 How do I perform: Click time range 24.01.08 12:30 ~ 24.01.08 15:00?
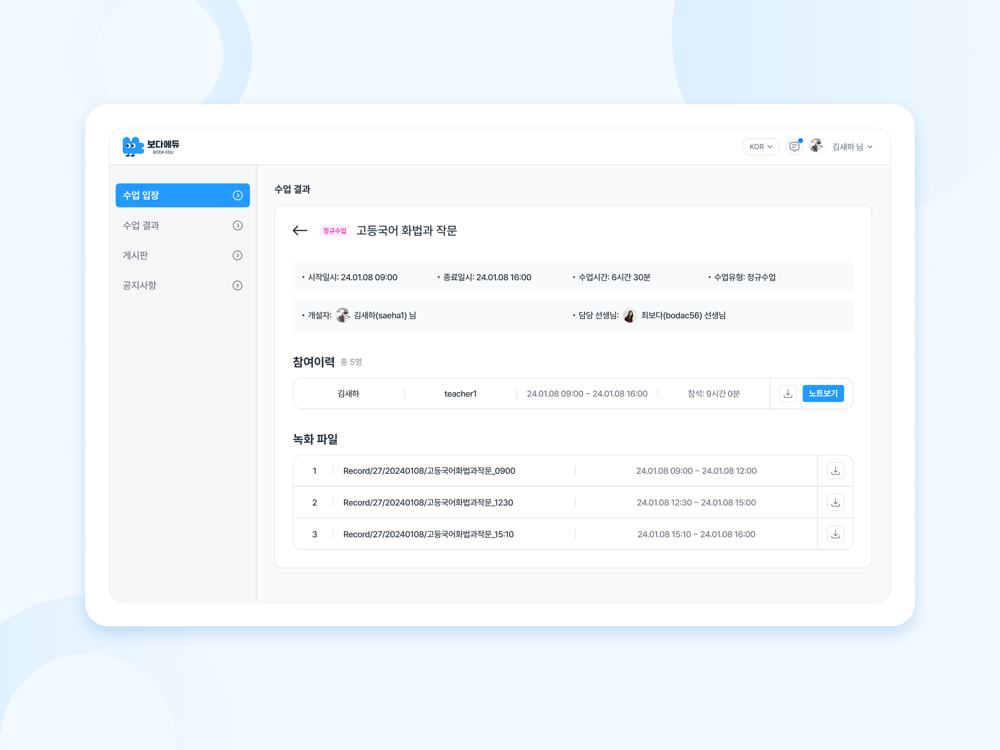coord(696,503)
